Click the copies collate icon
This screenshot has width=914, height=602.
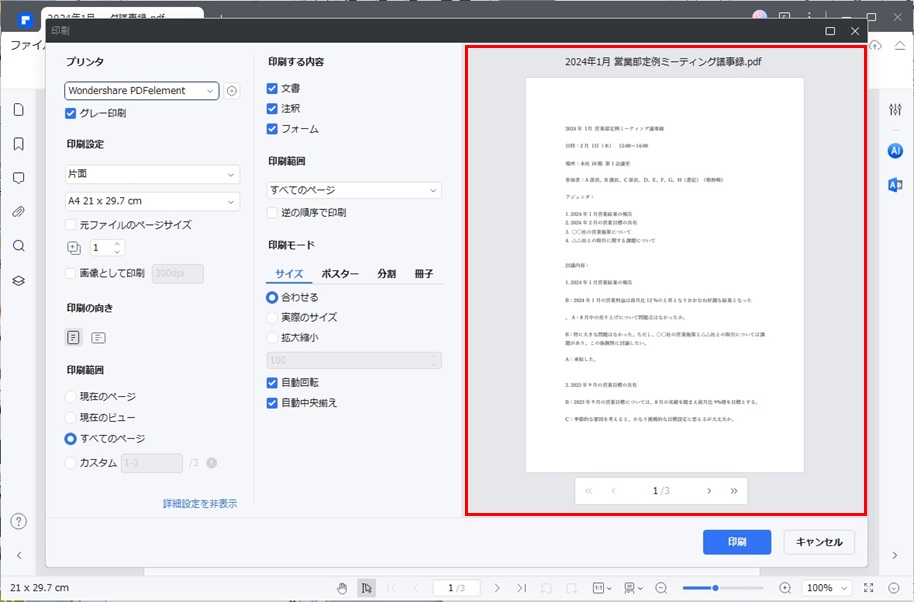[x=74, y=248]
